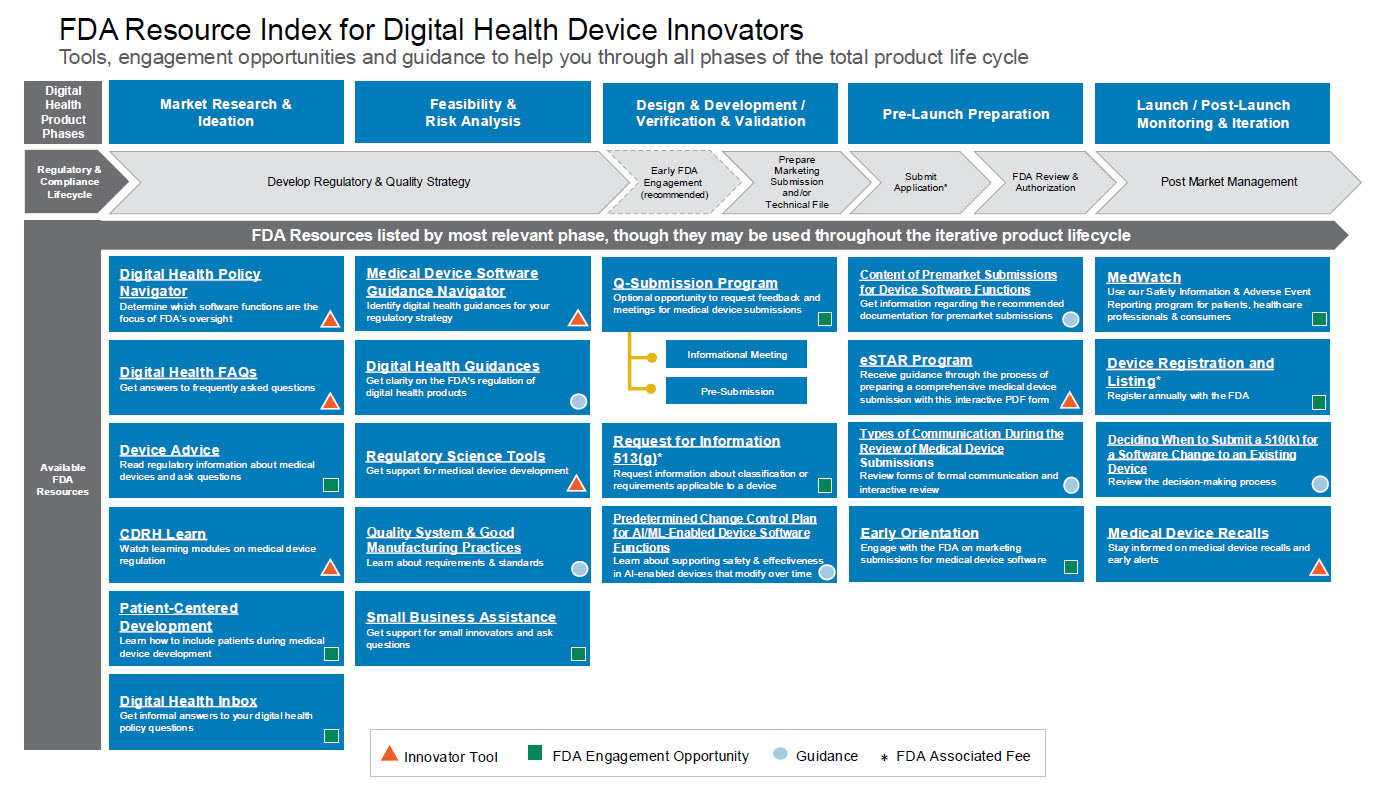Click orange triangle on Medical Device Software Guidance Navigator card

(x=577, y=318)
